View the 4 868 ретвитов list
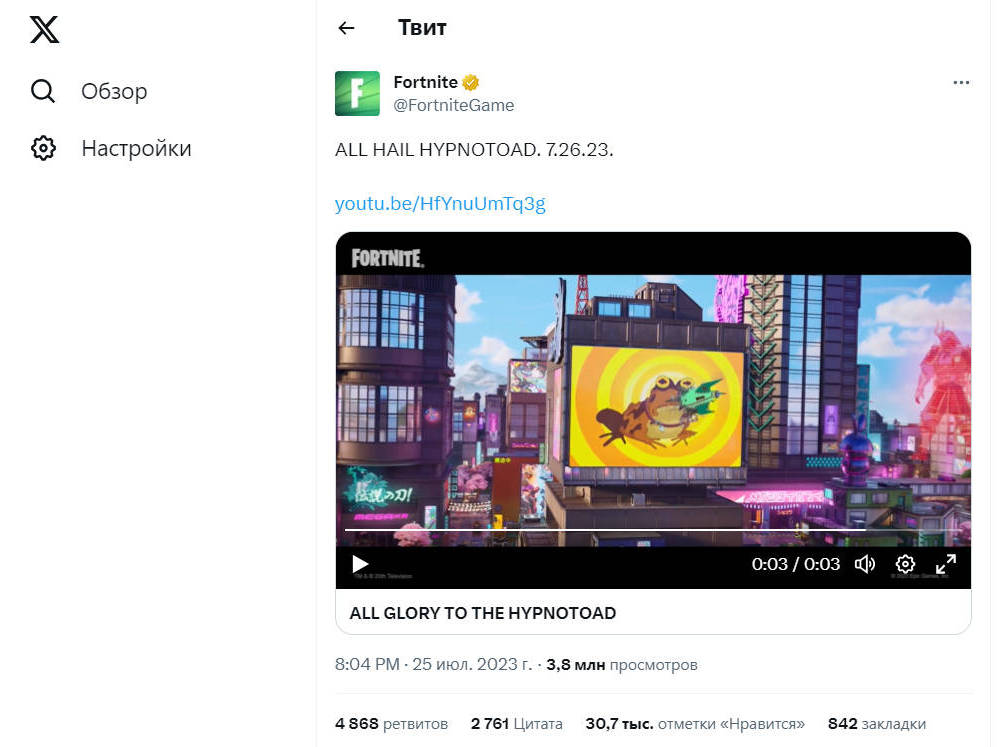Viewport: 1000px width, 747px height. pyautogui.click(x=391, y=724)
